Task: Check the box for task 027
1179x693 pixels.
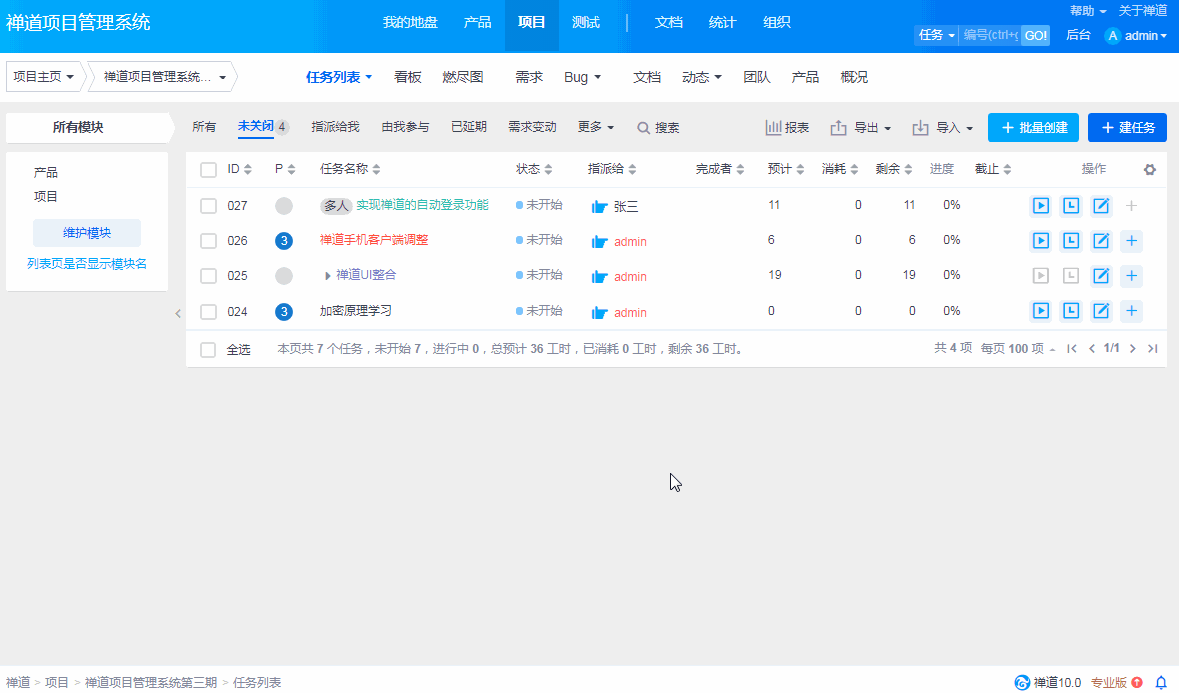Action: click(x=208, y=206)
